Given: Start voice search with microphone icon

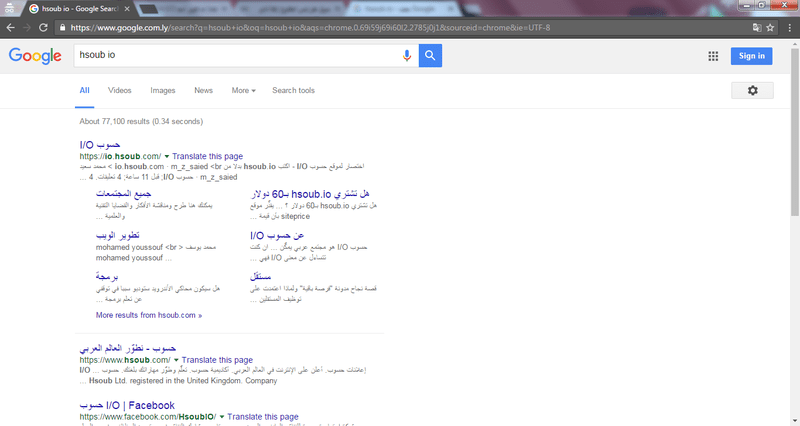Looking at the screenshot, I should pyautogui.click(x=407, y=56).
